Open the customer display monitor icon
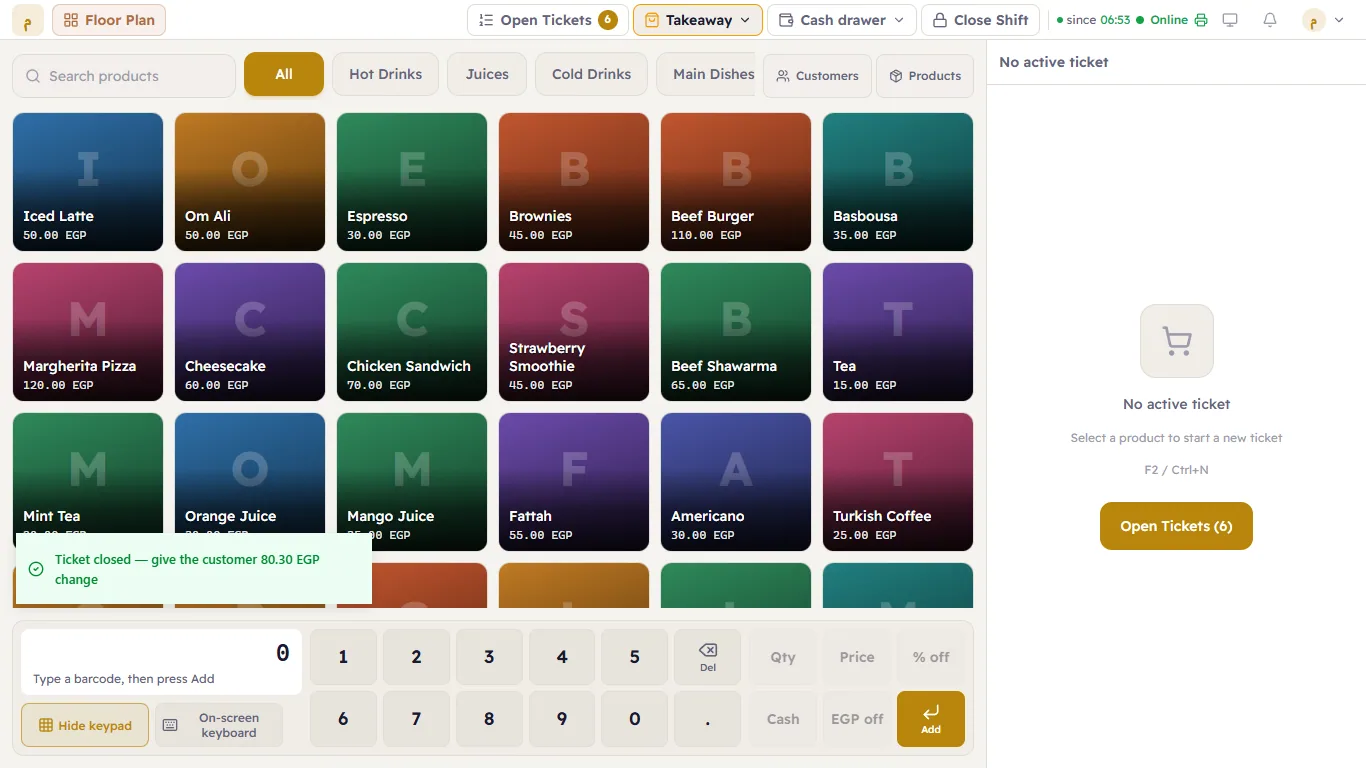The height and width of the screenshot is (768, 1366). tap(1230, 20)
